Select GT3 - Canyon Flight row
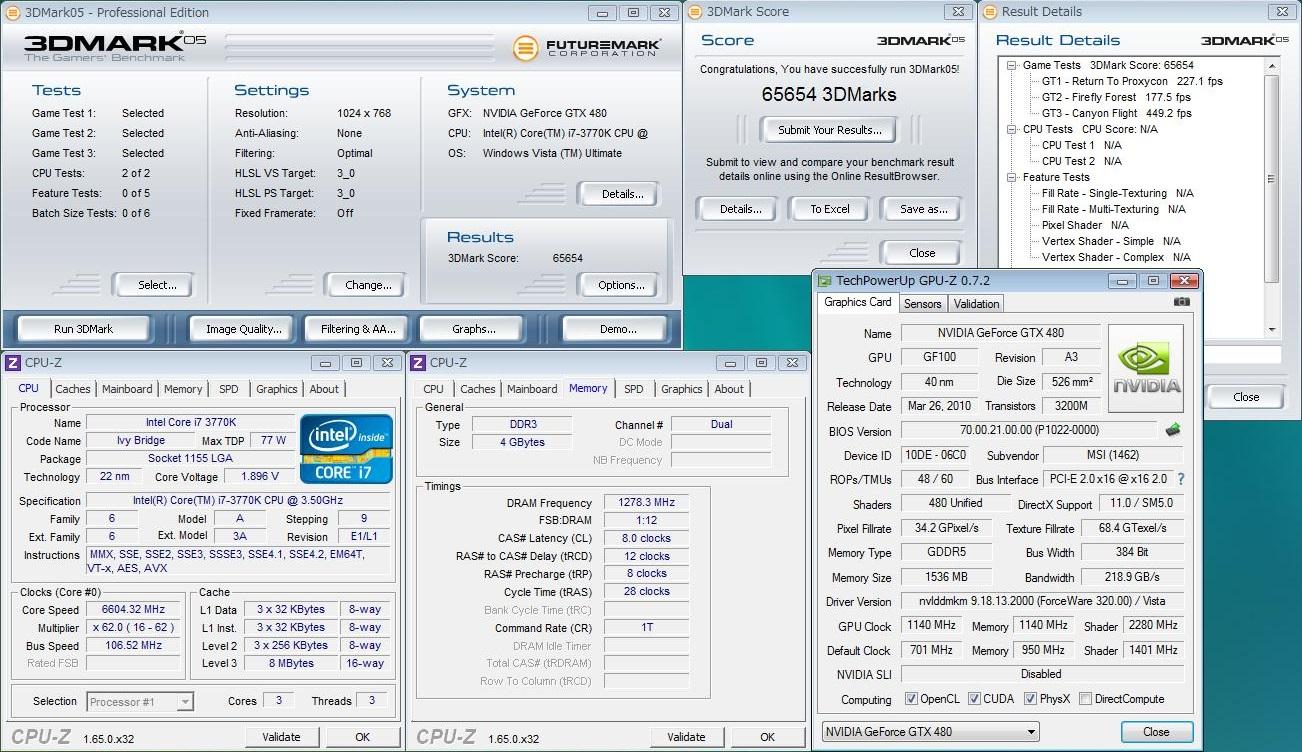Image resolution: width=1302 pixels, height=752 pixels. coord(1116,113)
